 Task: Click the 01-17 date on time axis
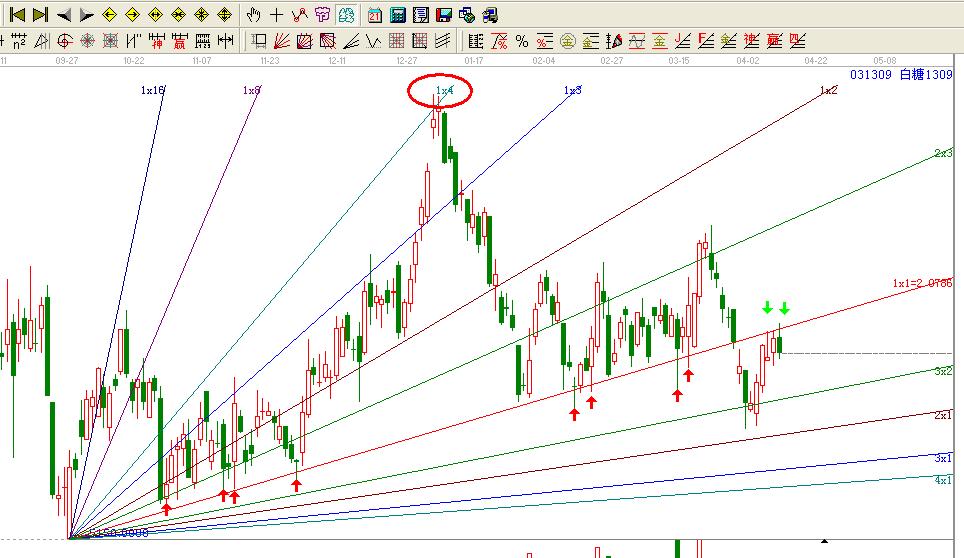474,61
